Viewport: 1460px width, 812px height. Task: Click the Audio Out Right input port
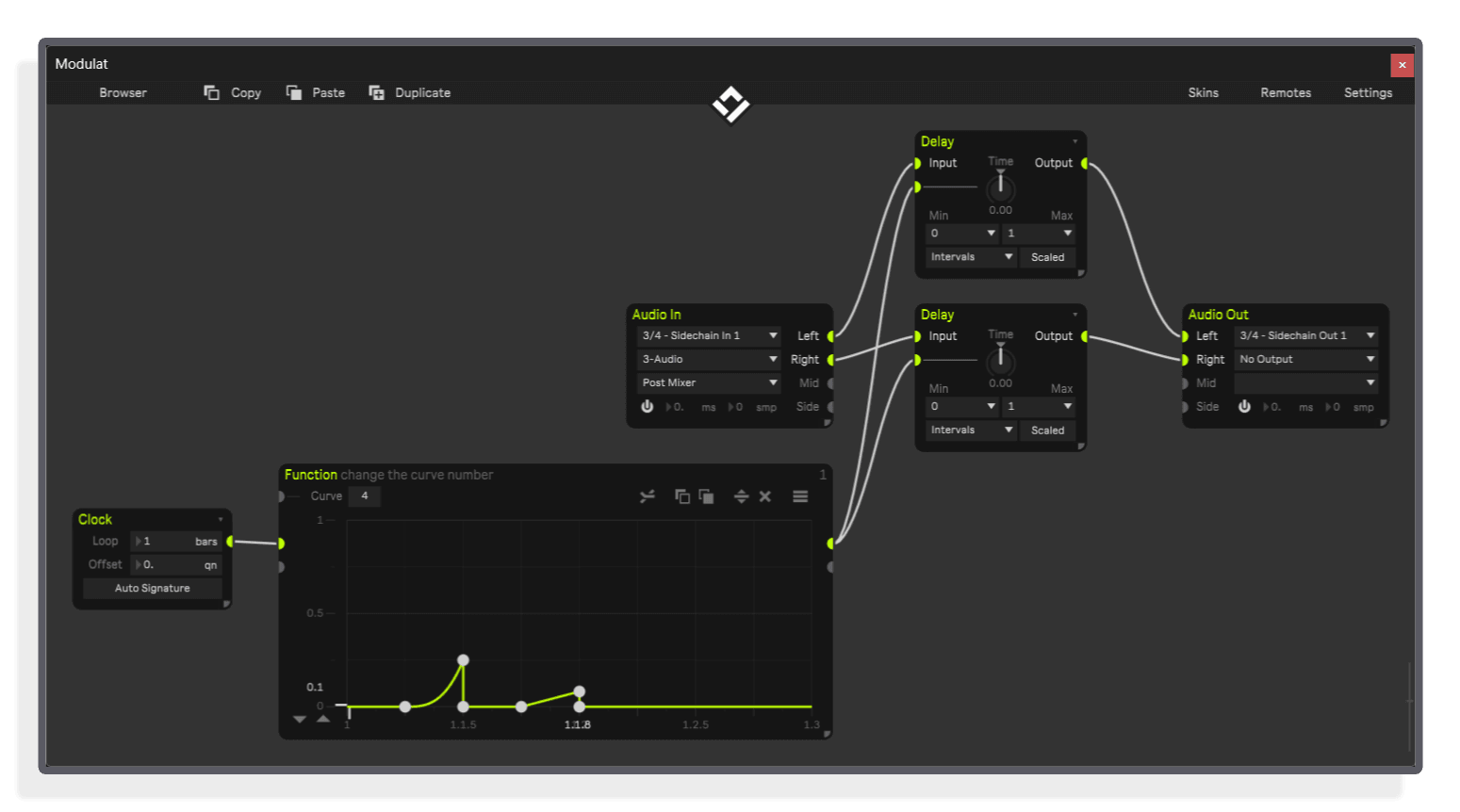(1185, 360)
